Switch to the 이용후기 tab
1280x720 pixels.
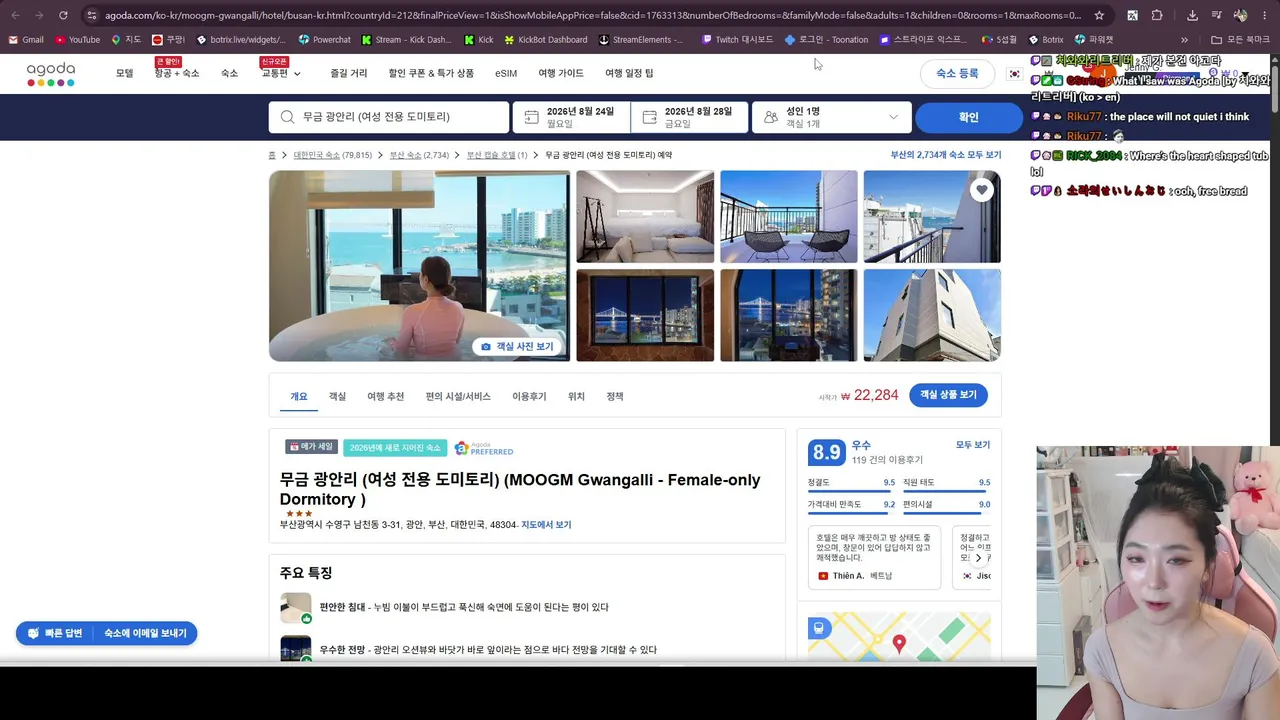(529, 397)
